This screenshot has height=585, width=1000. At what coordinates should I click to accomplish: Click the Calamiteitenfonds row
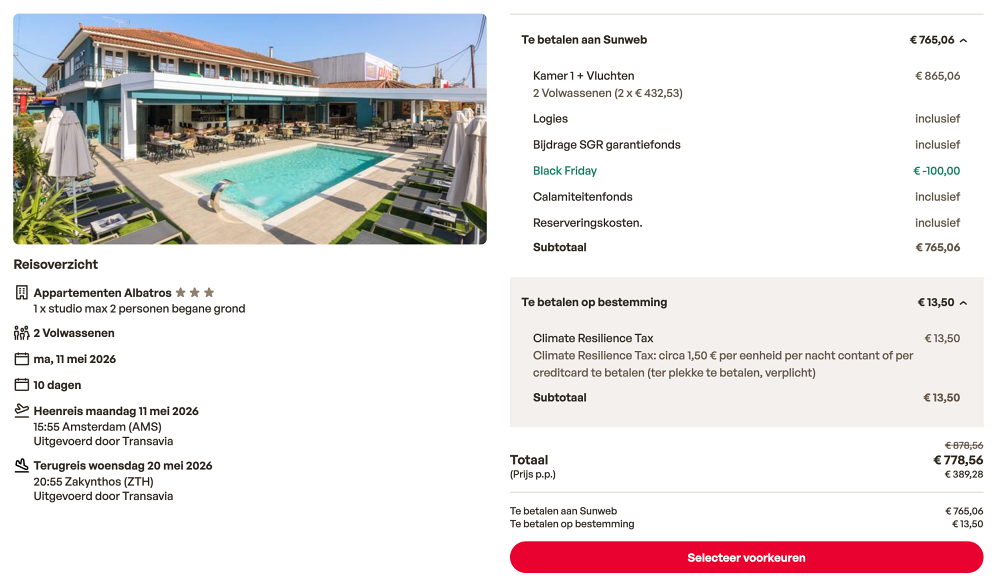583,197
